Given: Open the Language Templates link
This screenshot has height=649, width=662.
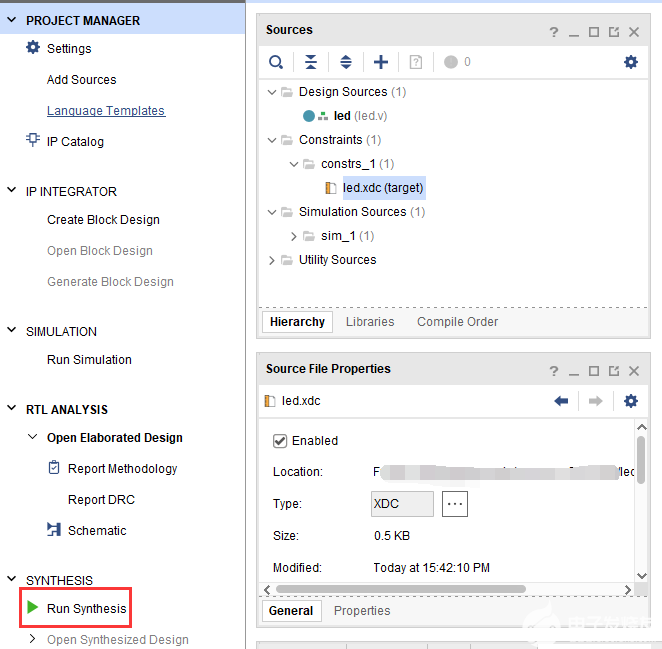Looking at the screenshot, I should [x=106, y=111].
